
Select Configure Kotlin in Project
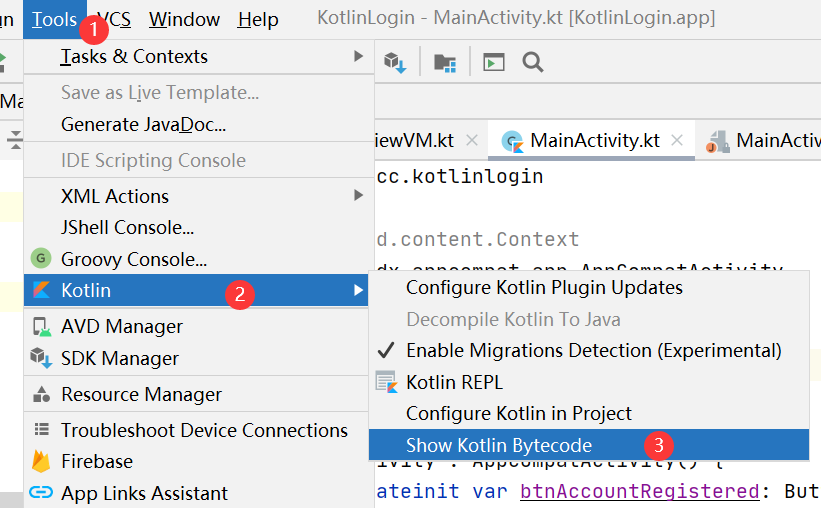pyautogui.click(x=589, y=414)
